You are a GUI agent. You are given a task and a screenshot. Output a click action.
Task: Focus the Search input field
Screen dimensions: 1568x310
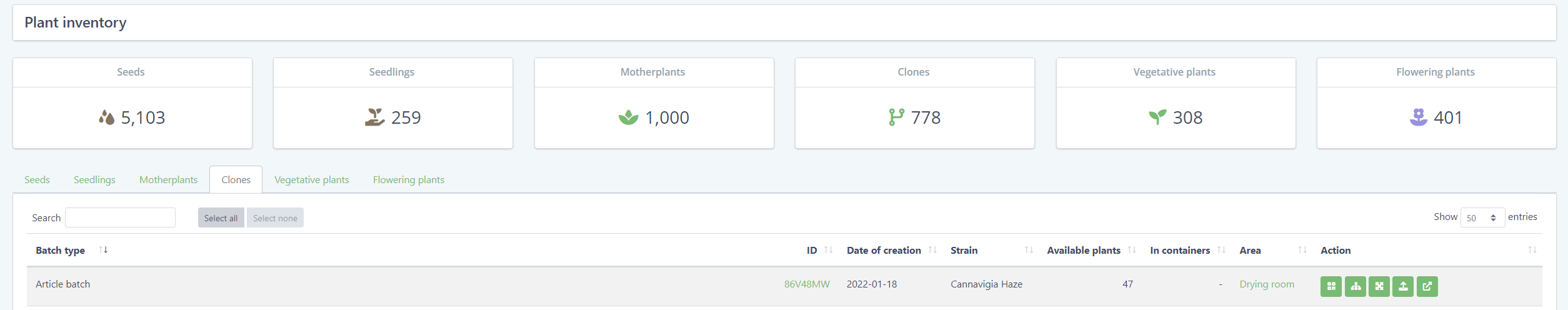point(120,217)
